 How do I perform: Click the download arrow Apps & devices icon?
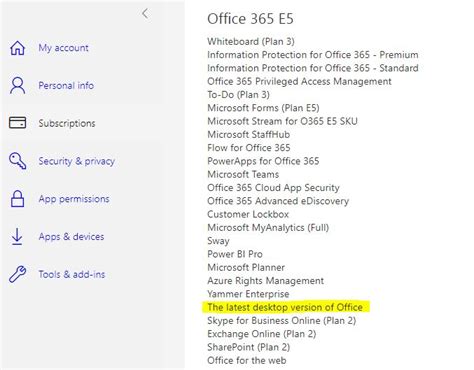point(17,237)
